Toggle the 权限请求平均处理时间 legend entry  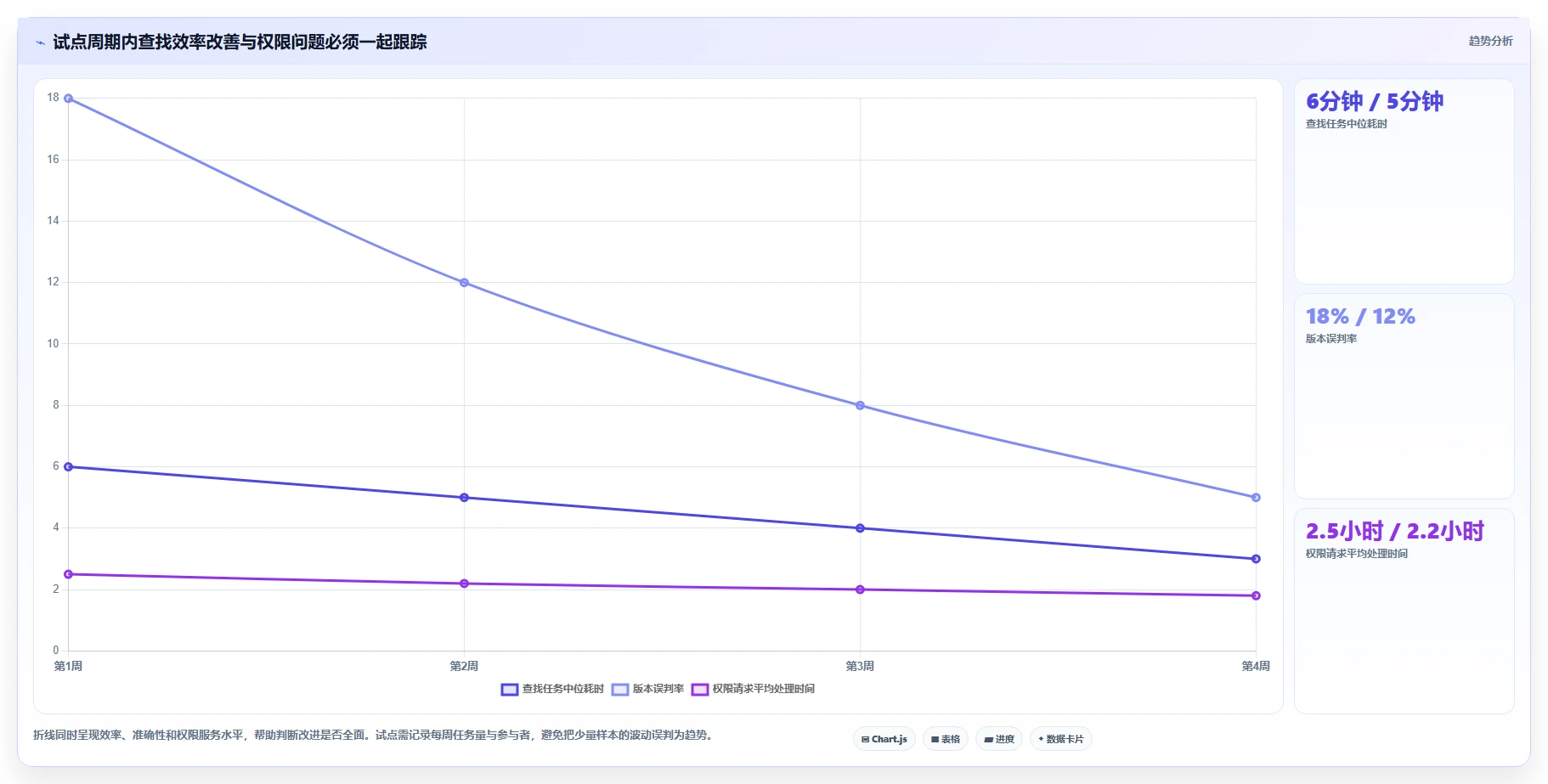click(753, 689)
